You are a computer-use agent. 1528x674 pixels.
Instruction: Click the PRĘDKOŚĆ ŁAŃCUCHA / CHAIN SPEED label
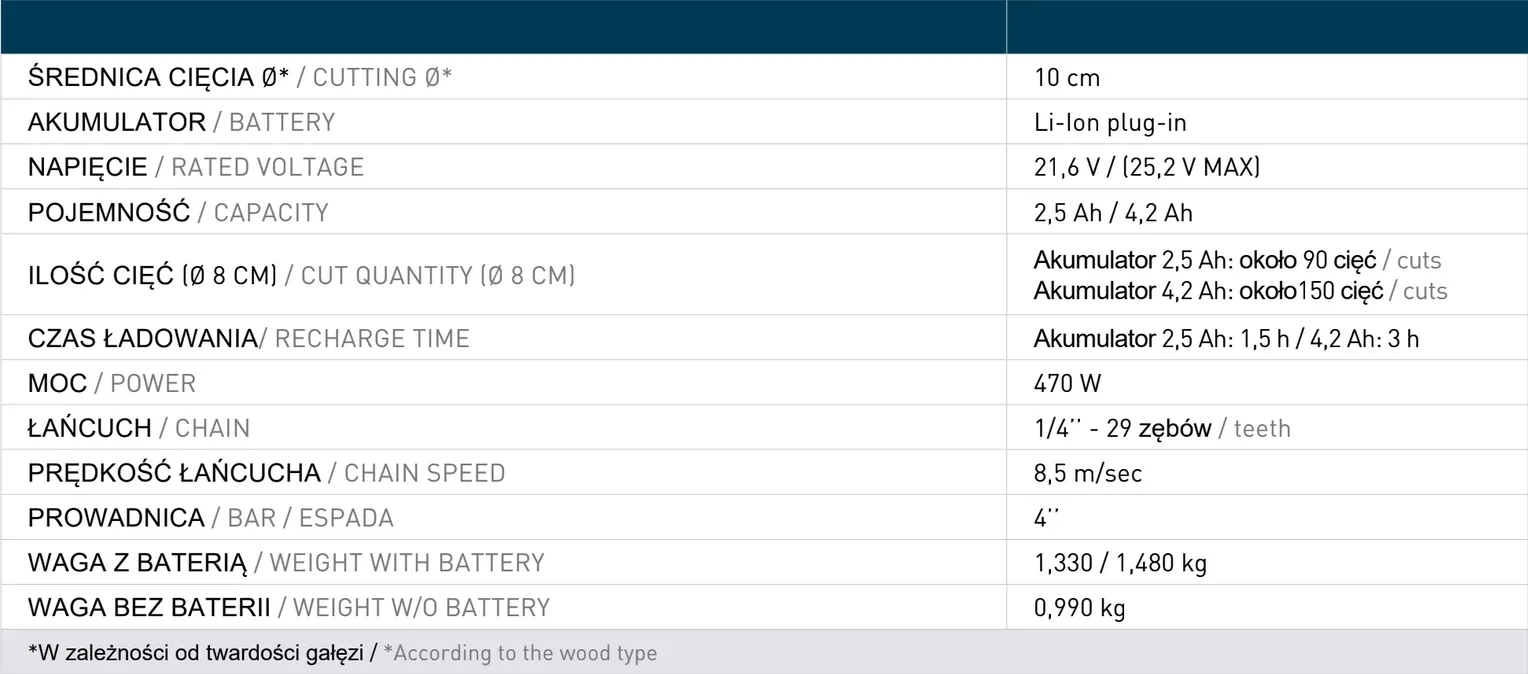266,473
